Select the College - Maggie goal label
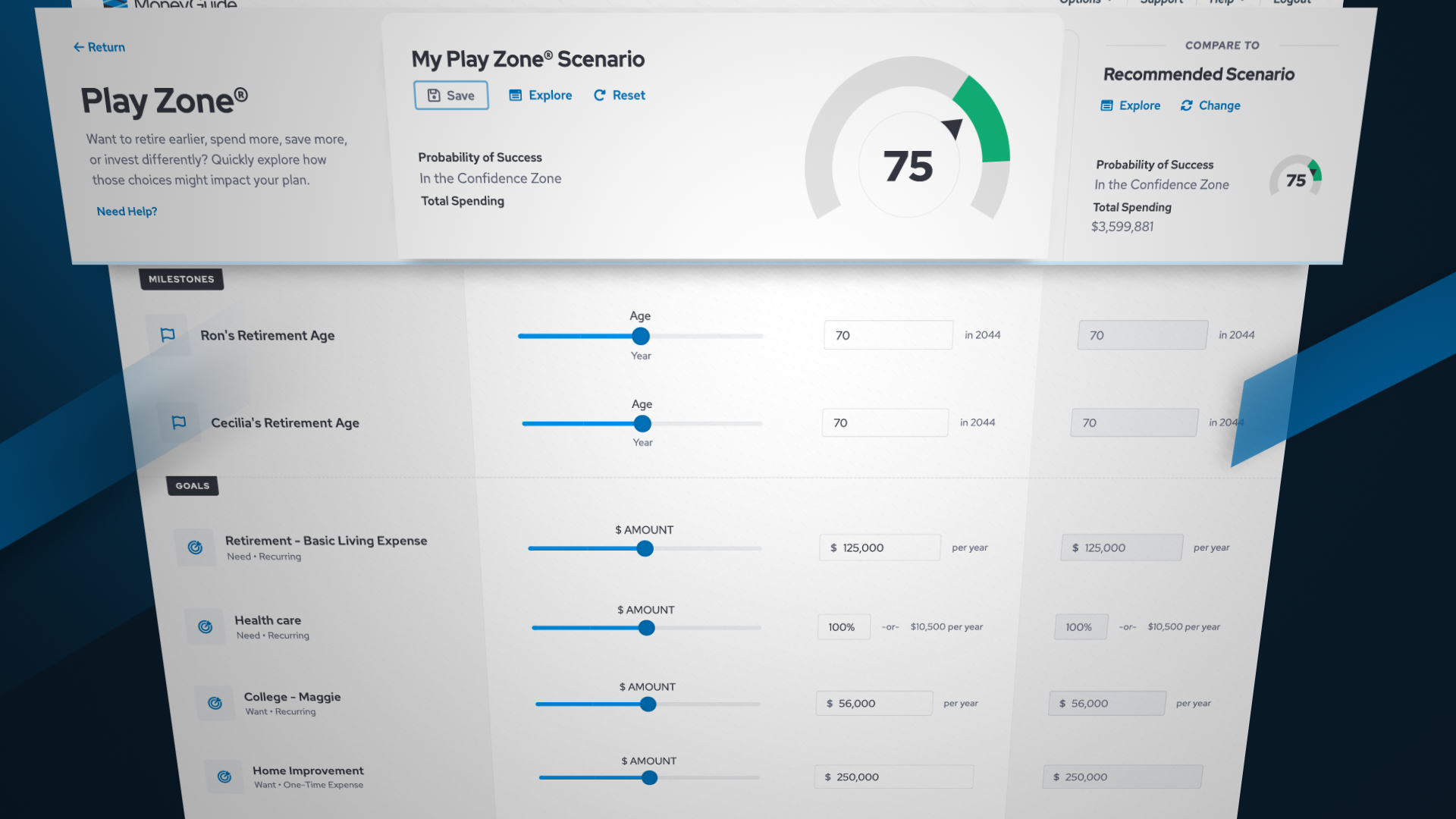This screenshot has height=819, width=1456. (292, 696)
